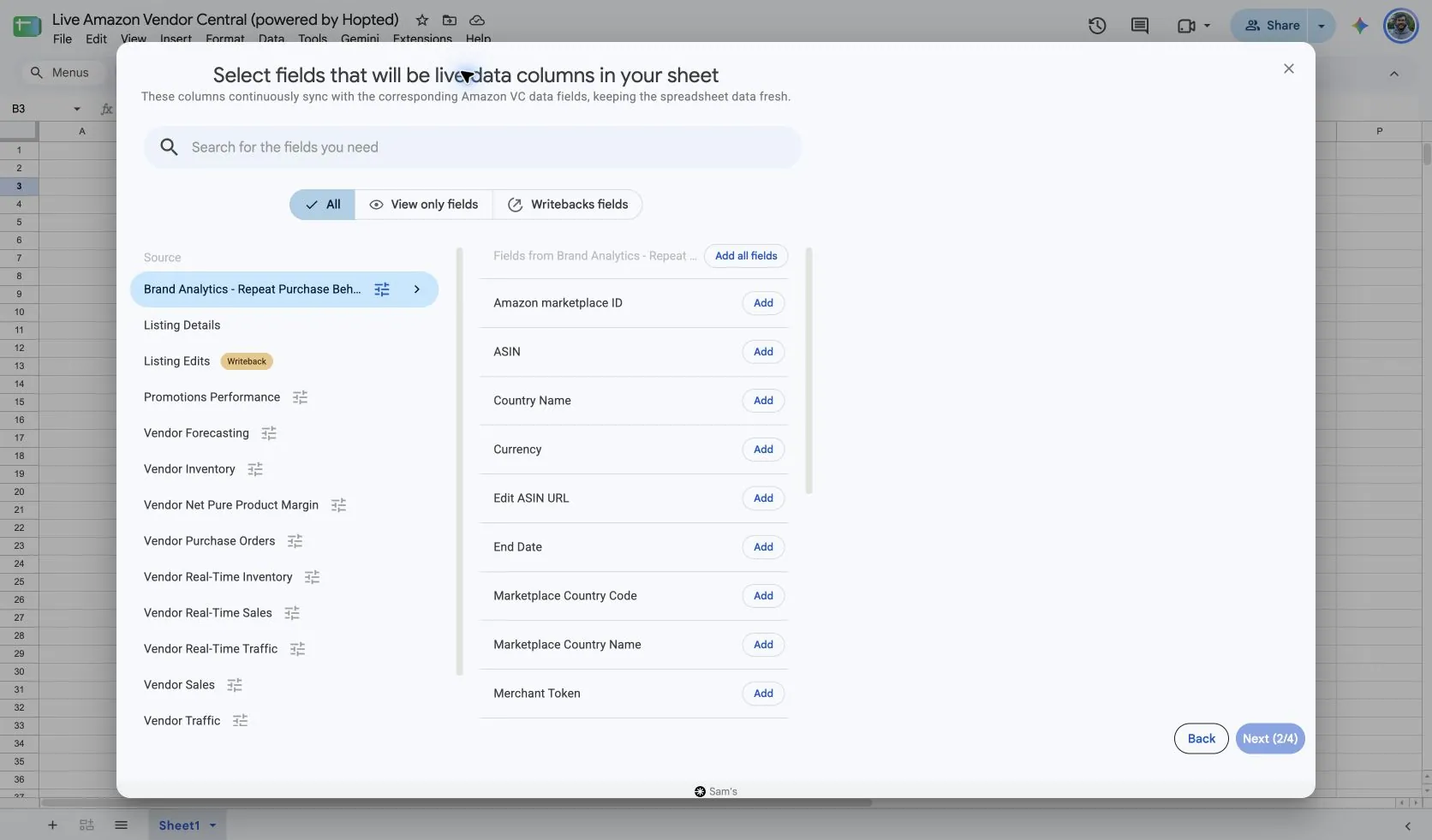Open filter settings icon next to Vendor Purchase Orders
The image size is (1432, 840).
(x=295, y=541)
